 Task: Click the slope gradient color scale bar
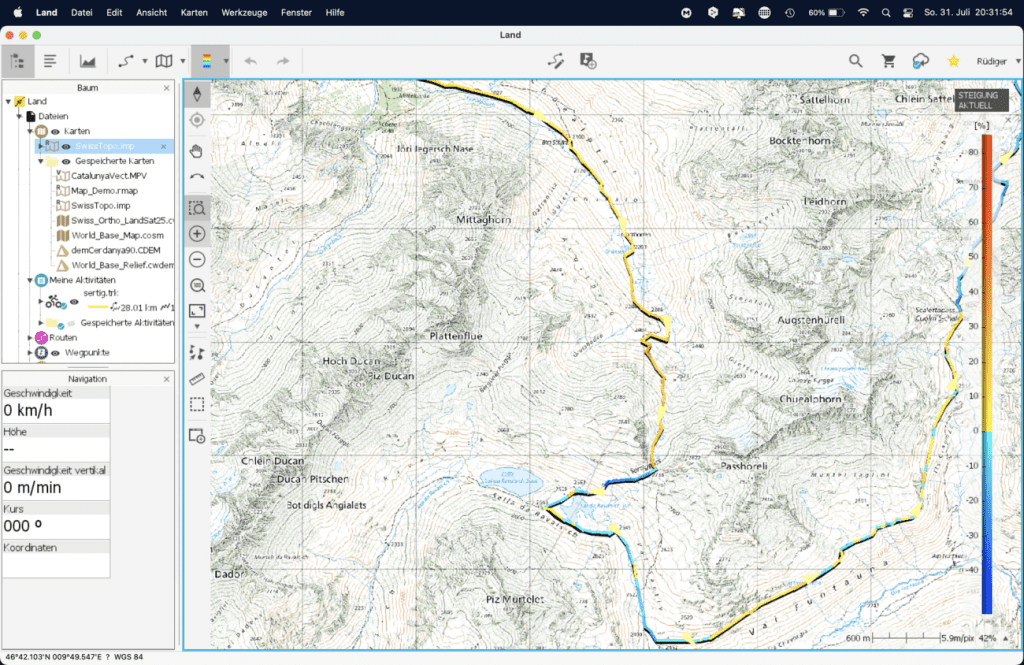click(x=986, y=372)
